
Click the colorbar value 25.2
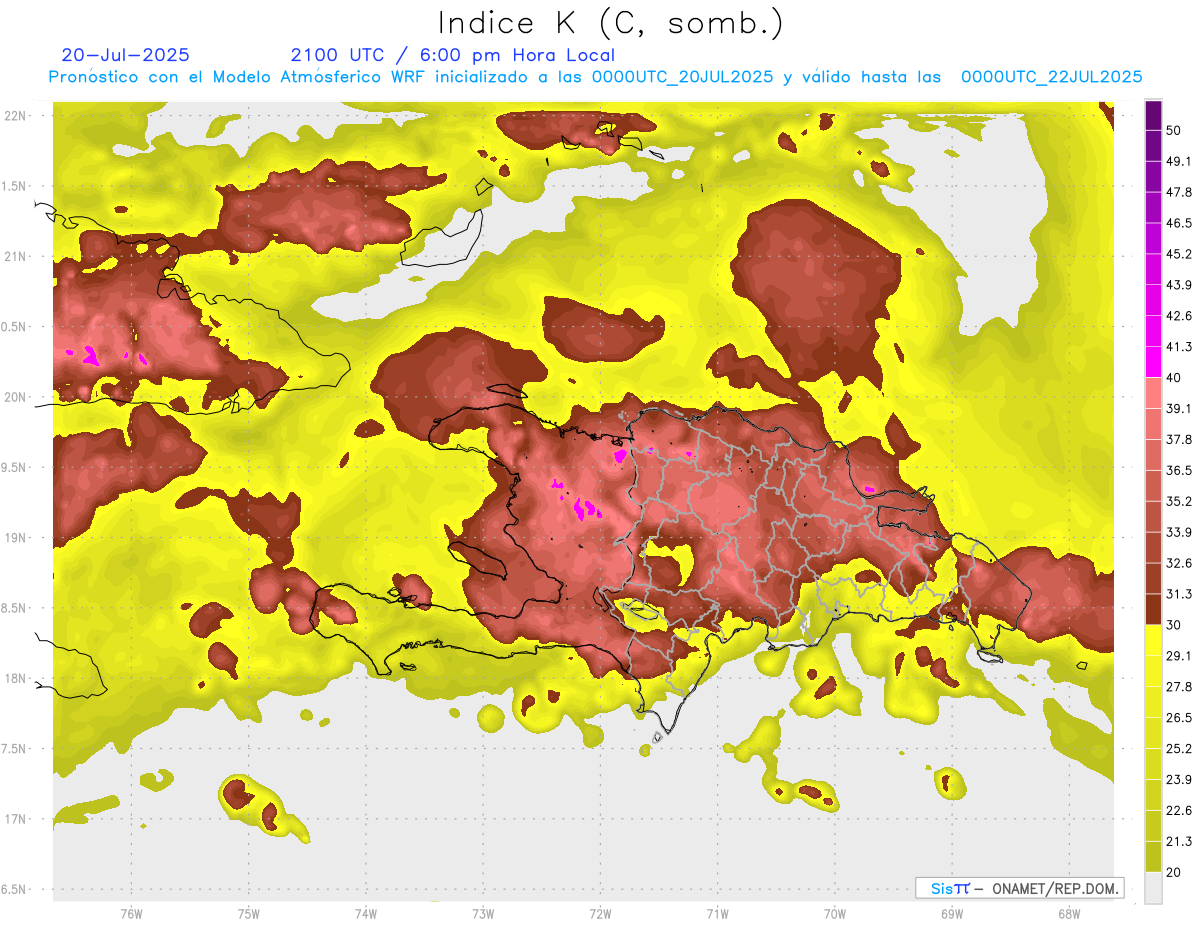[1179, 749]
